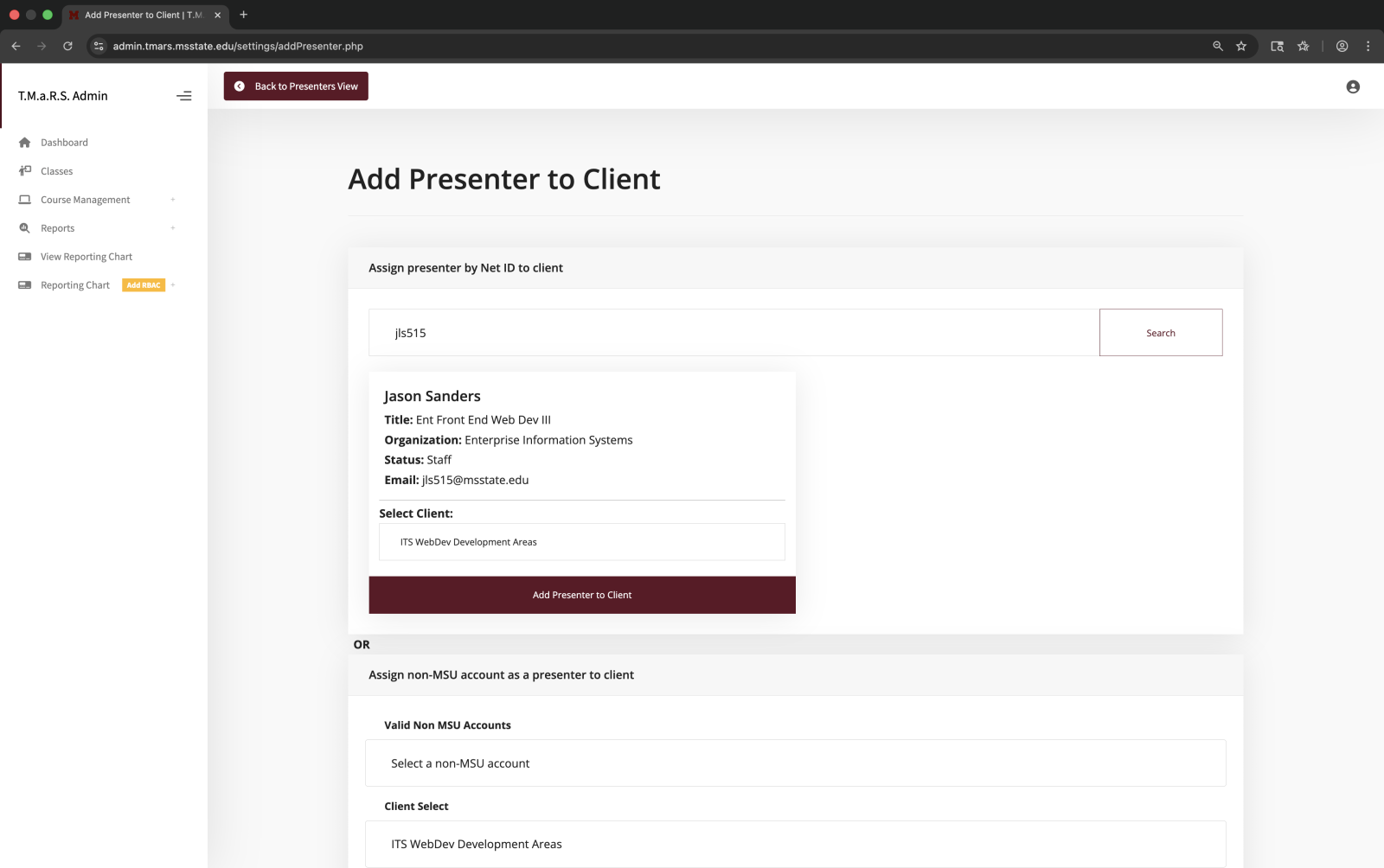
Task: Open a new browser tab
Action: tap(243, 15)
